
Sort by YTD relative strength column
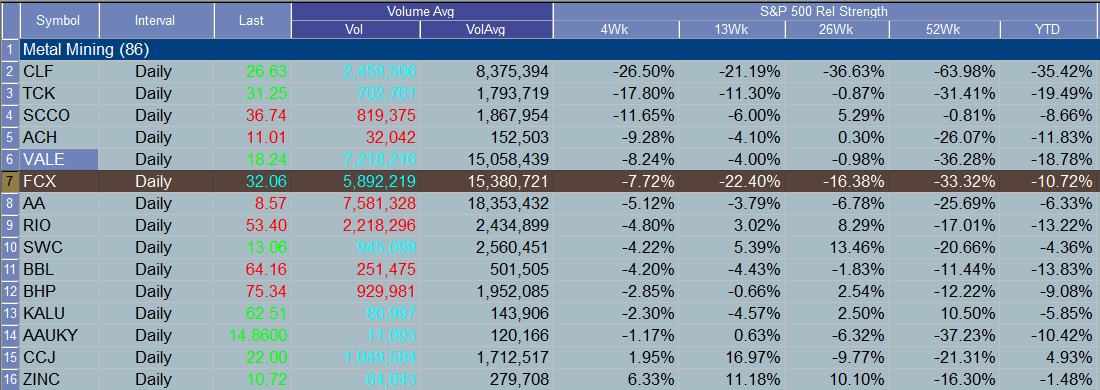tap(1049, 29)
